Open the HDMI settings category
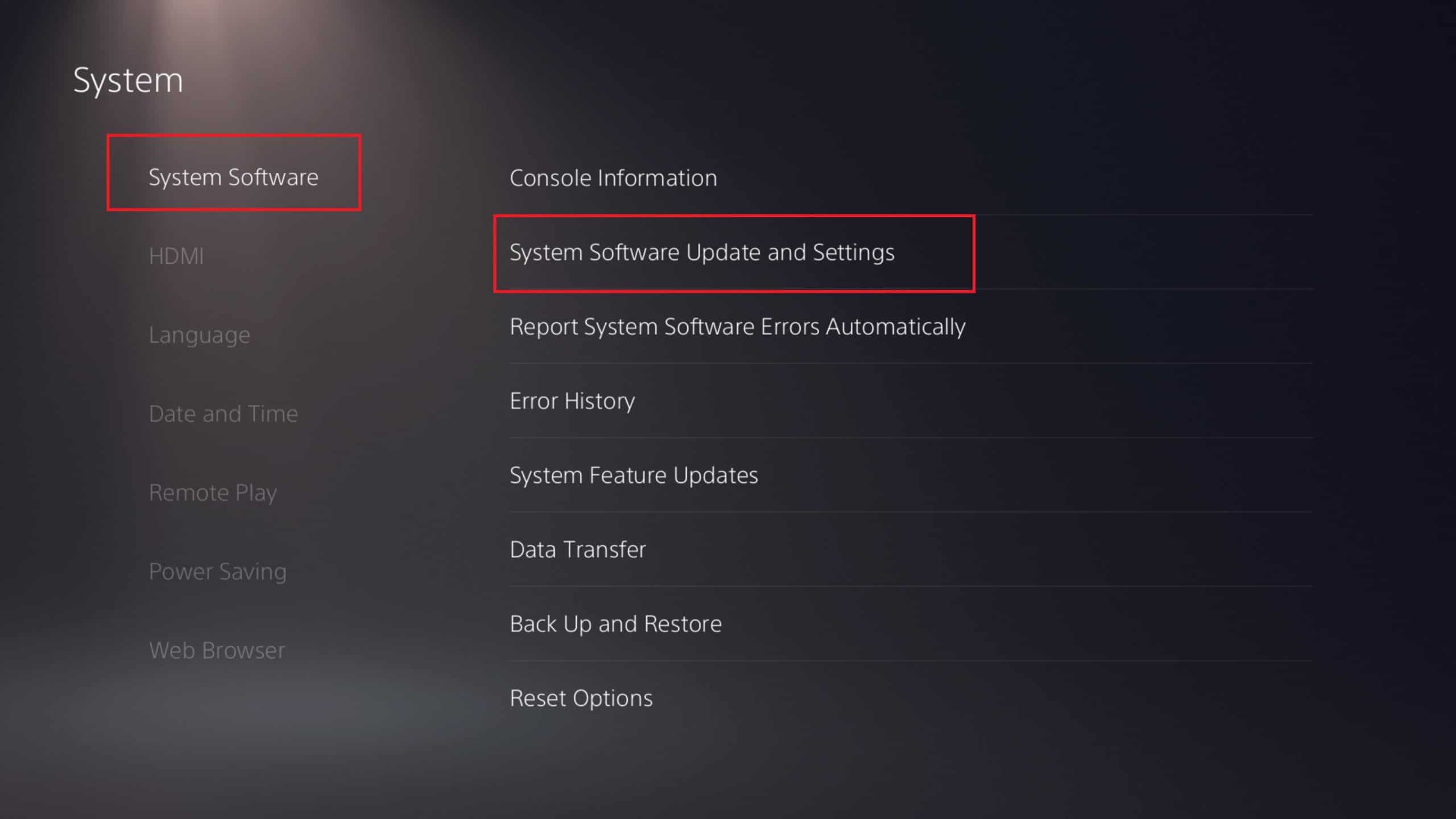 (176, 256)
